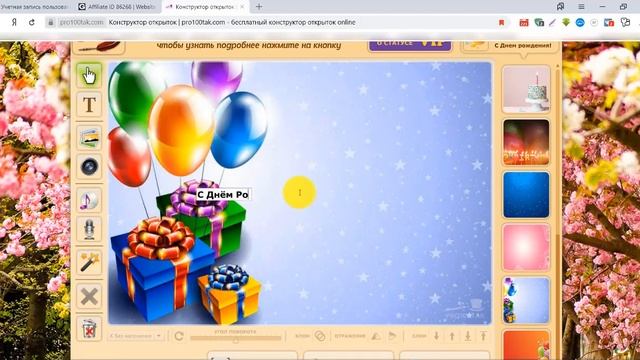Image resolution: width=640 pixels, height=360 pixels.
Task: Click the Yandex 'Я' home button
Action: point(14,22)
